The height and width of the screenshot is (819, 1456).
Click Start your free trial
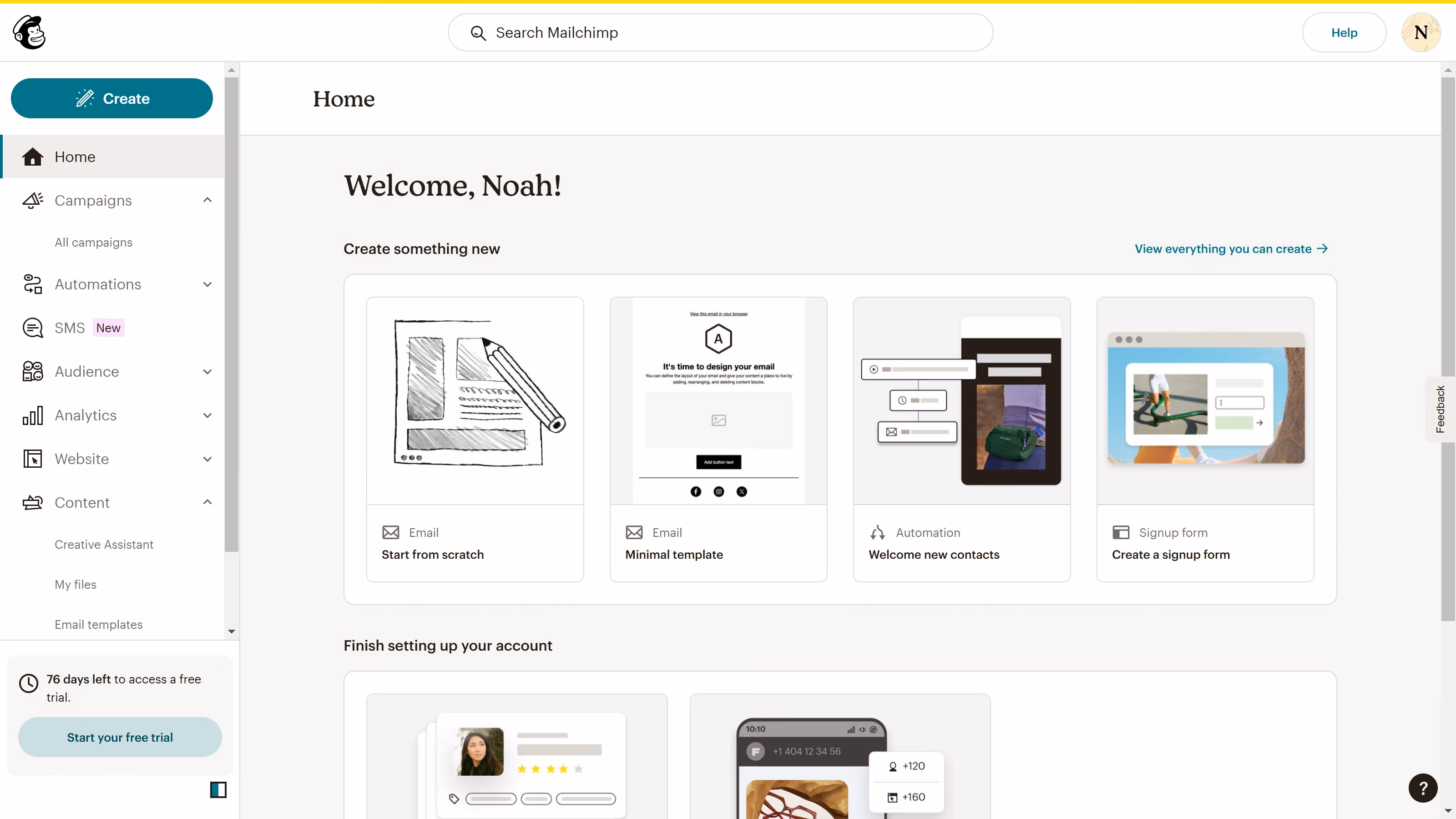(x=120, y=737)
